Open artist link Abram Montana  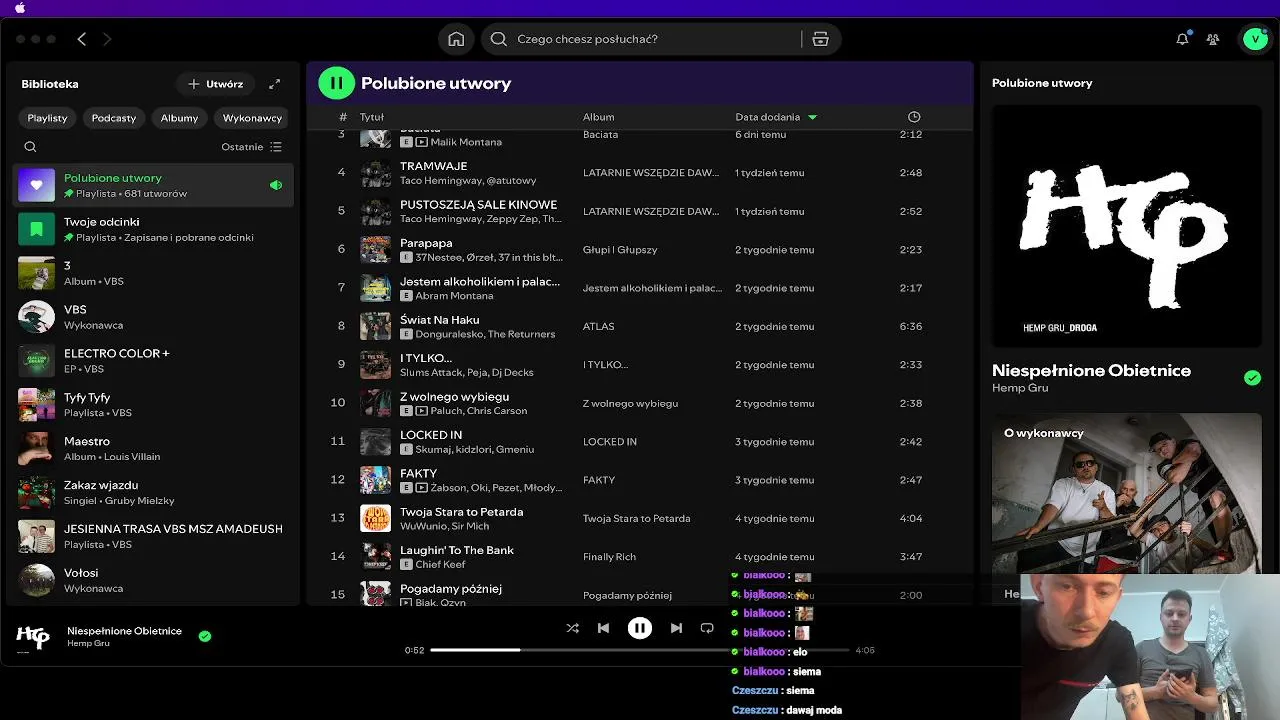pyautogui.click(x=454, y=296)
